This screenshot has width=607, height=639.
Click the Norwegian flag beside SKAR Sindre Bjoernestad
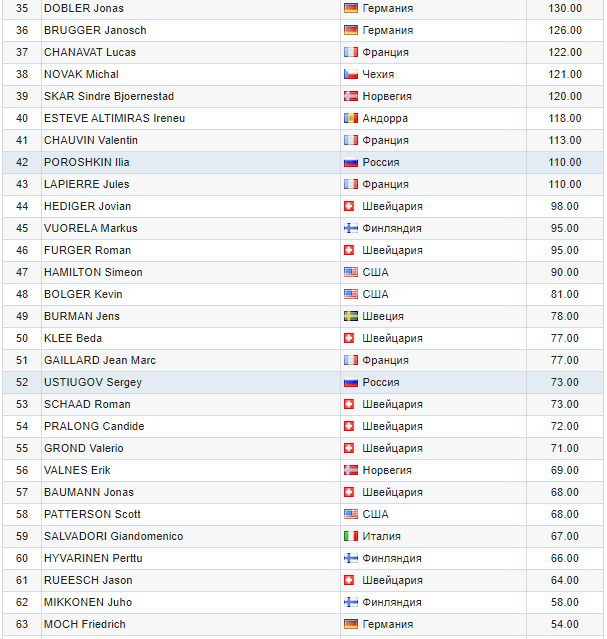350,96
